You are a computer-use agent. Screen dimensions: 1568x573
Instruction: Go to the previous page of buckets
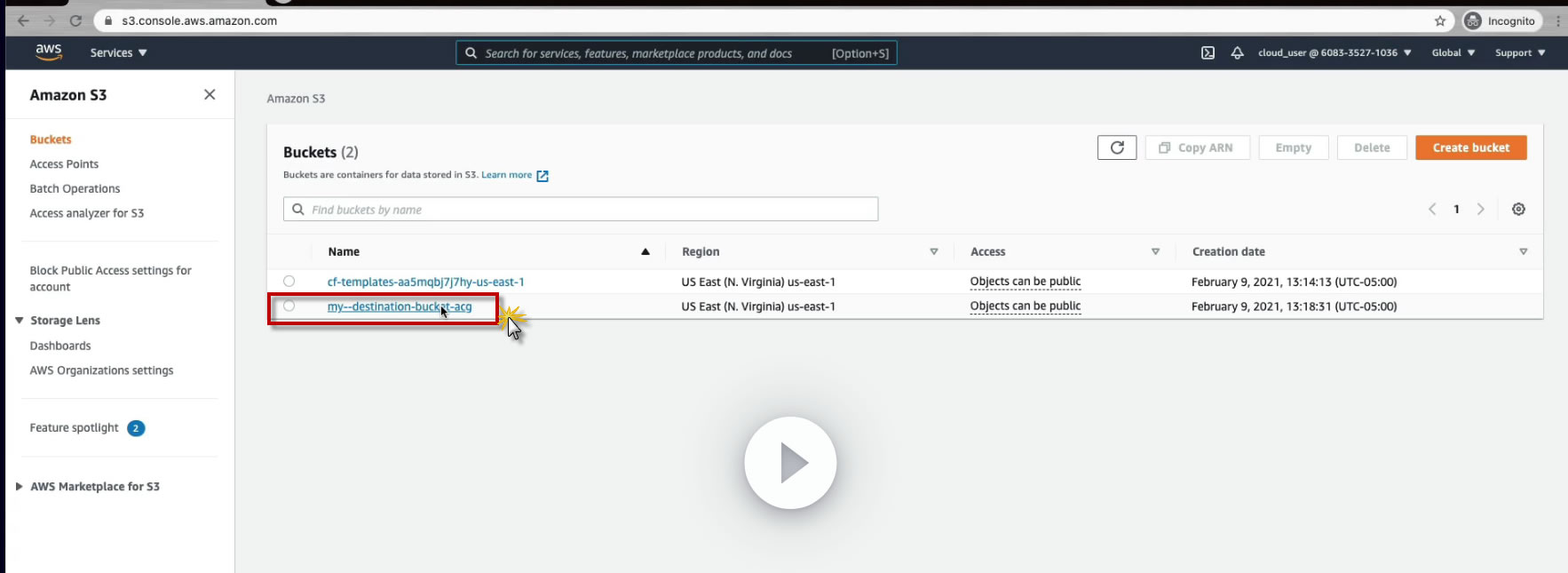pyautogui.click(x=1432, y=209)
